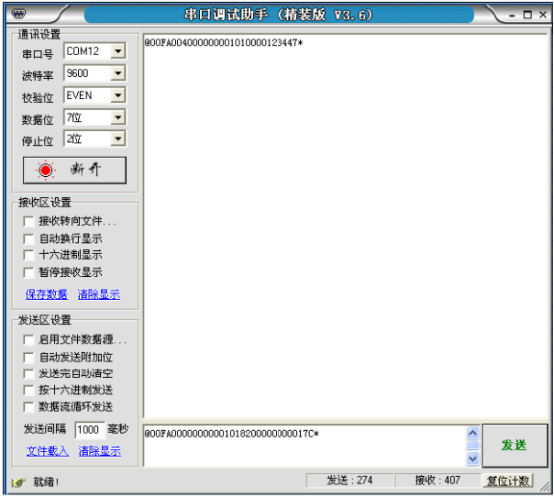Click the app logo icon in title bar
Screen dimensions: 554x498
19,14
